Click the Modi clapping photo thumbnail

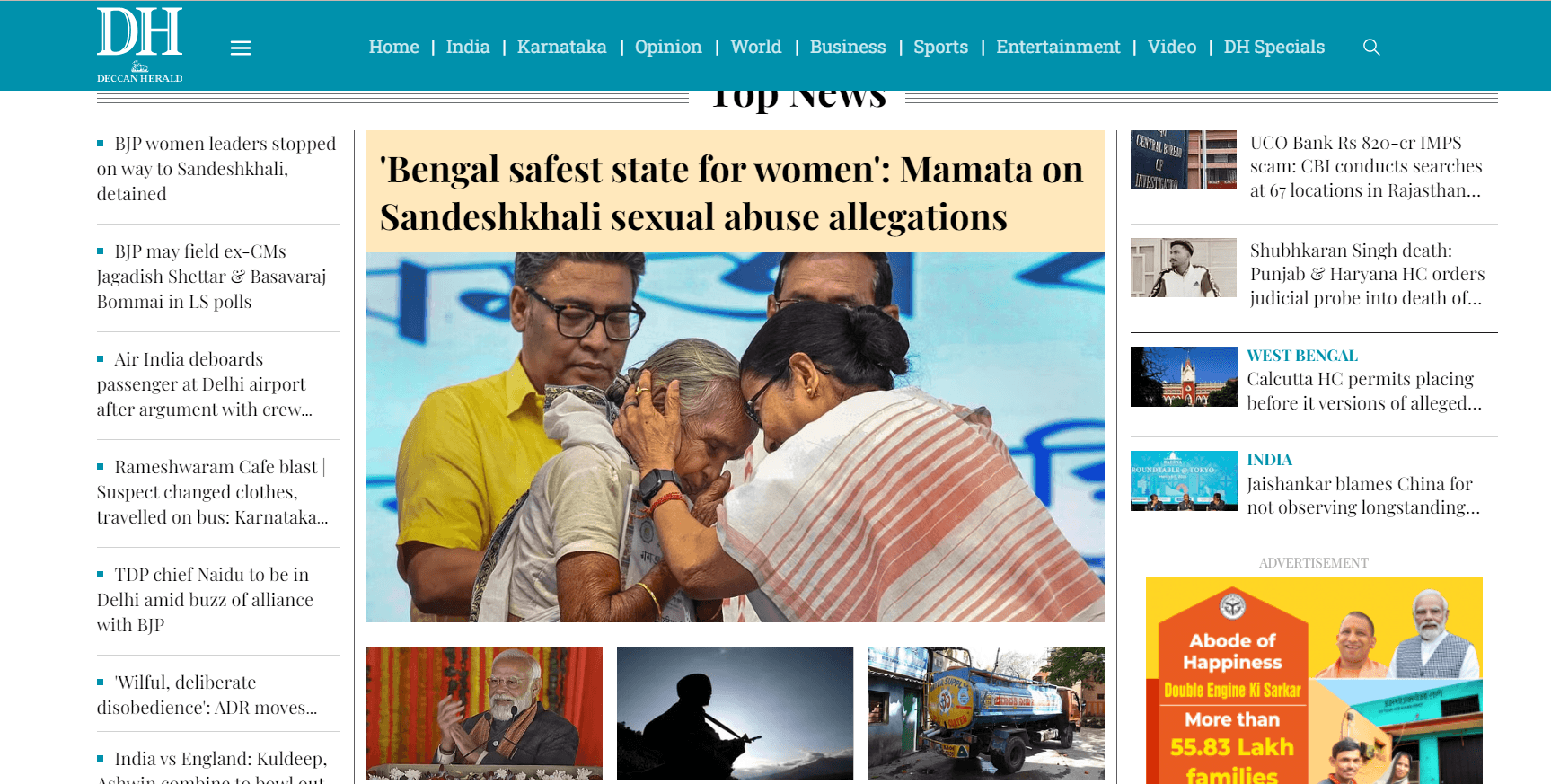[x=484, y=713]
